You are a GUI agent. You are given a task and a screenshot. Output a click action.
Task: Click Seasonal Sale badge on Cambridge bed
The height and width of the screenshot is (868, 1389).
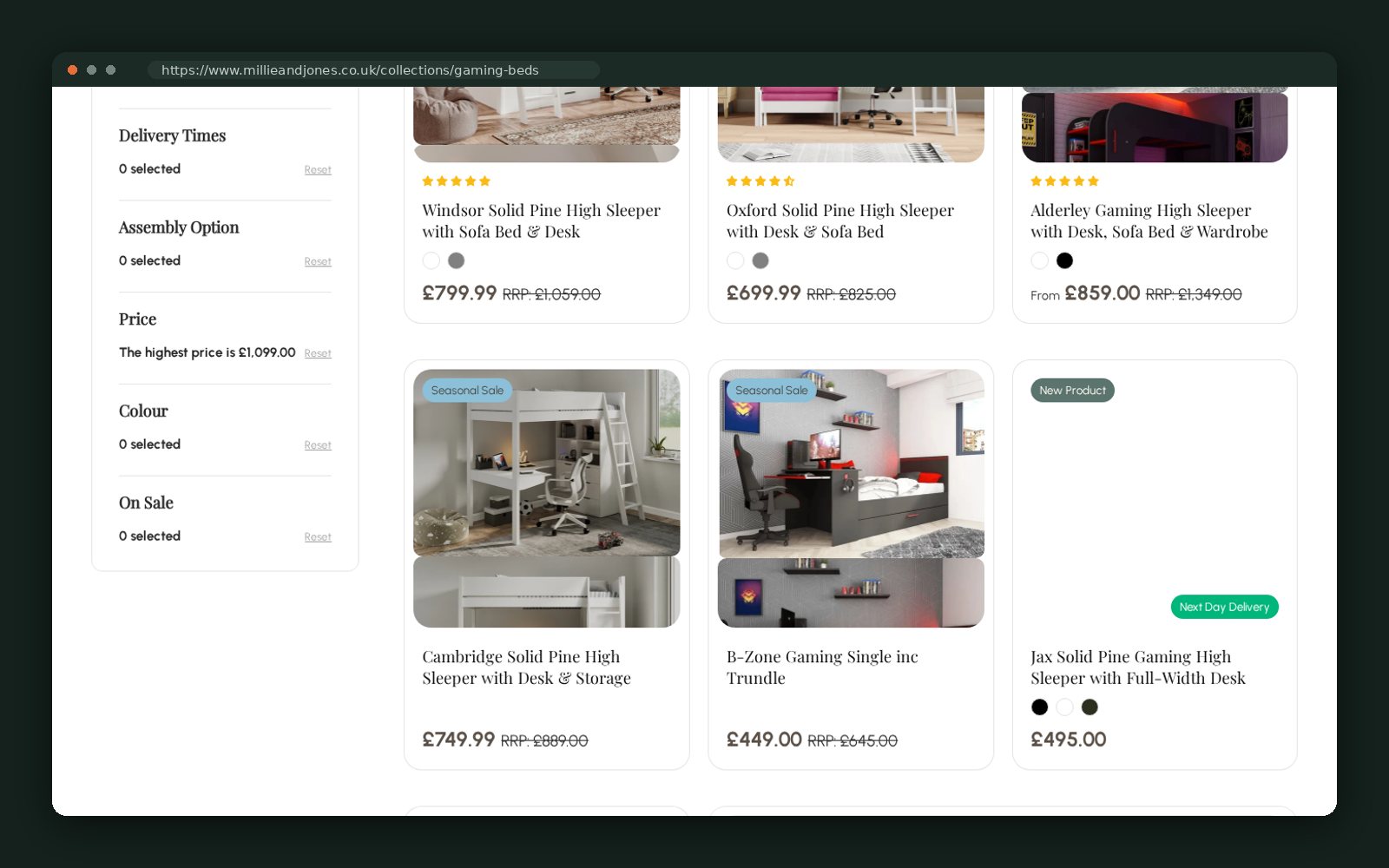point(467,391)
